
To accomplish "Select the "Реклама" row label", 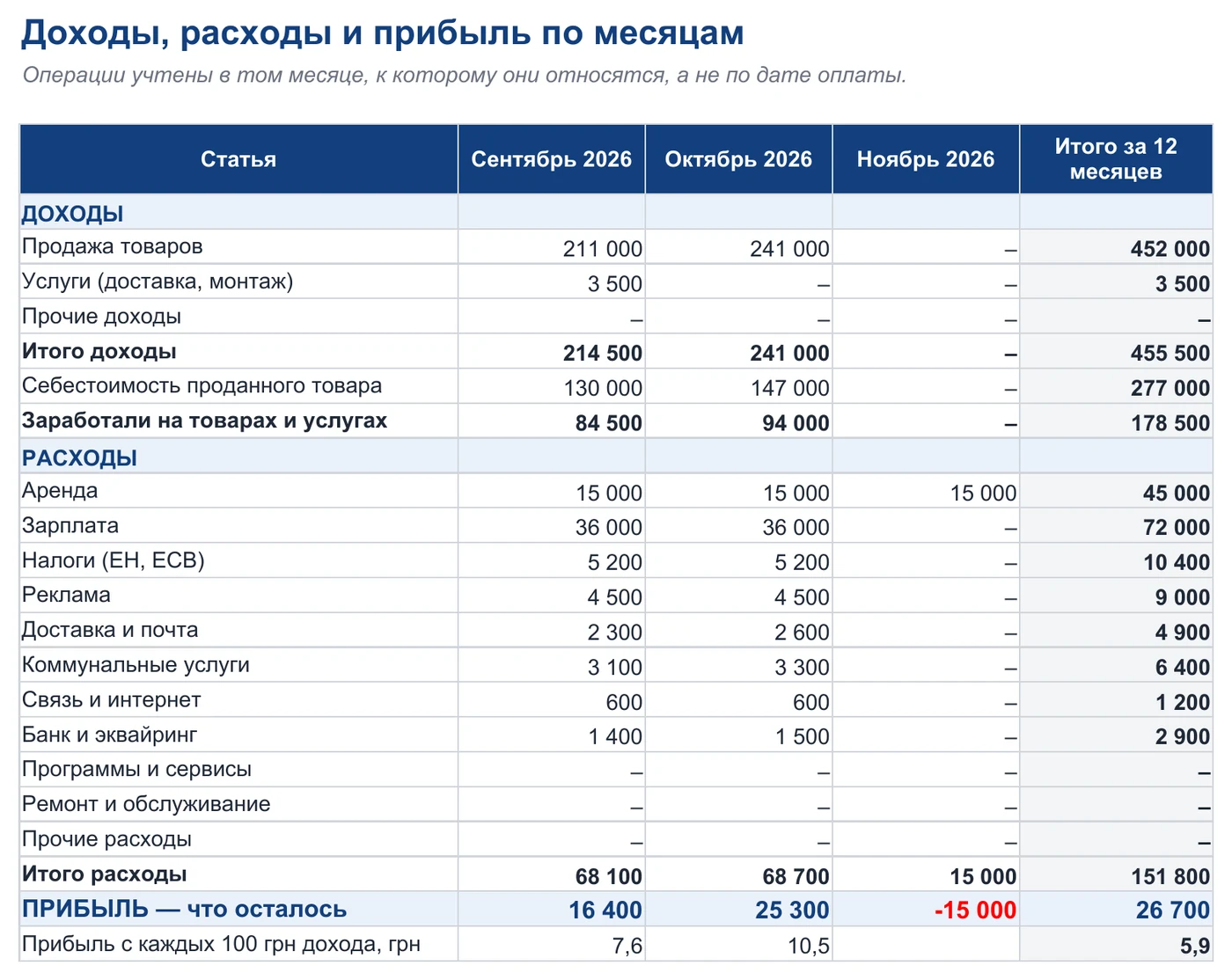I will tap(66, 596).
